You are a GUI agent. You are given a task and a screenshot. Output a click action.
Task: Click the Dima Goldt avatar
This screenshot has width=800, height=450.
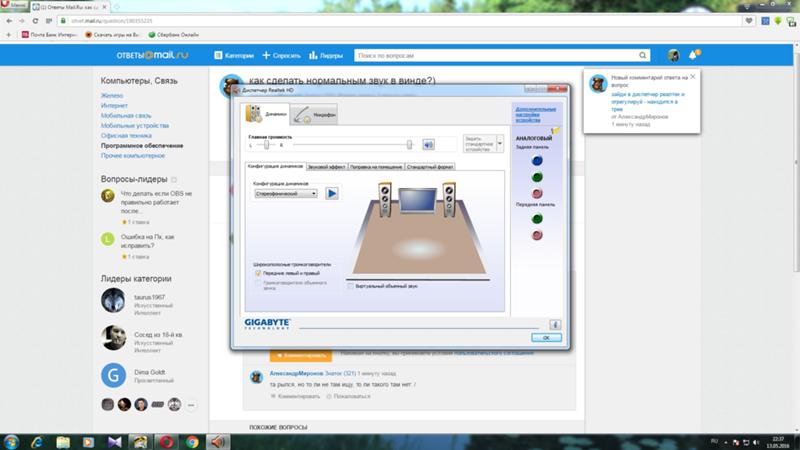tap(113, 376)
